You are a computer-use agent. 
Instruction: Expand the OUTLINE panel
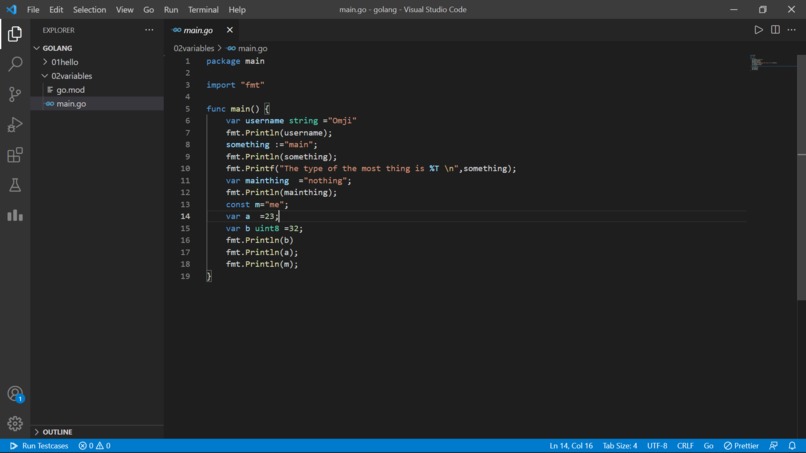97,432
